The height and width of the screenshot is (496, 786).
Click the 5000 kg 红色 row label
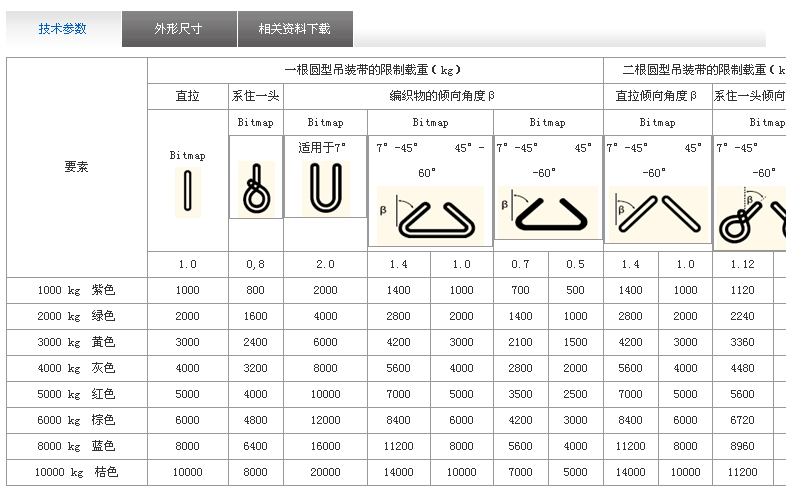point(76,394)
